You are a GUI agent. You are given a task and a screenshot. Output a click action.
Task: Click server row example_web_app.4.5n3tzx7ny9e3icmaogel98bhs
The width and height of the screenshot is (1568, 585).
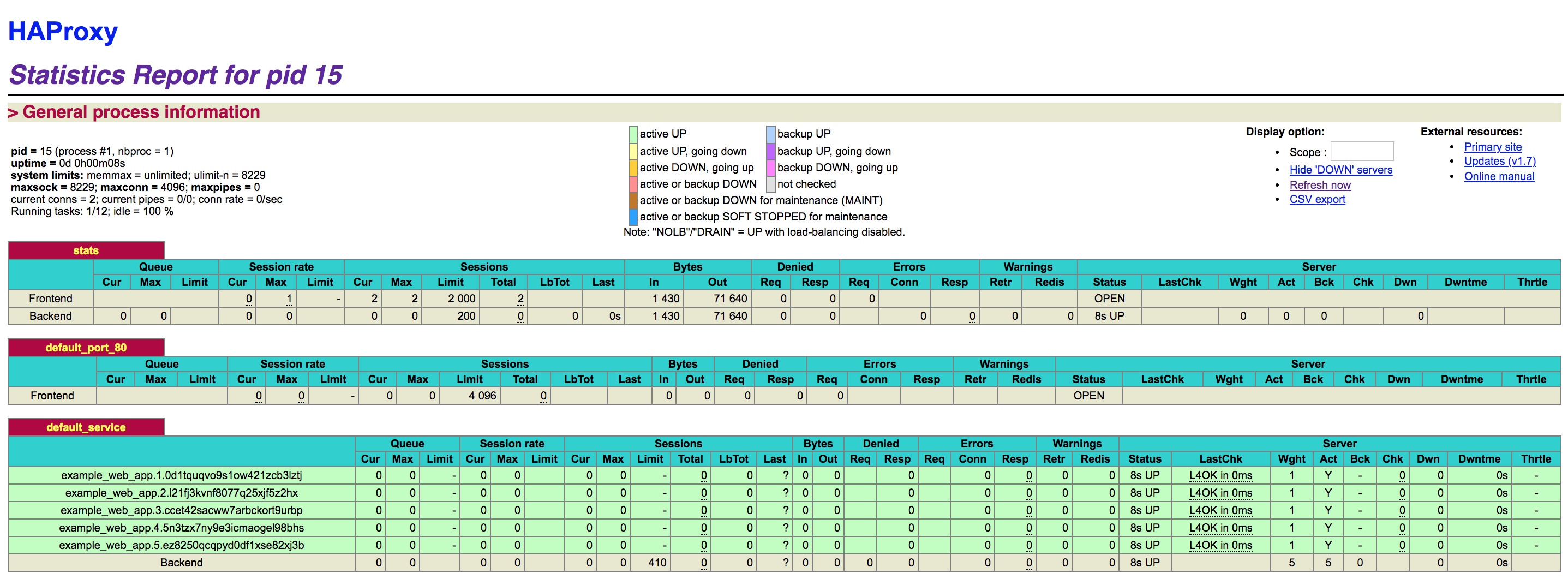pyautogui.click(x=785, y=528)
